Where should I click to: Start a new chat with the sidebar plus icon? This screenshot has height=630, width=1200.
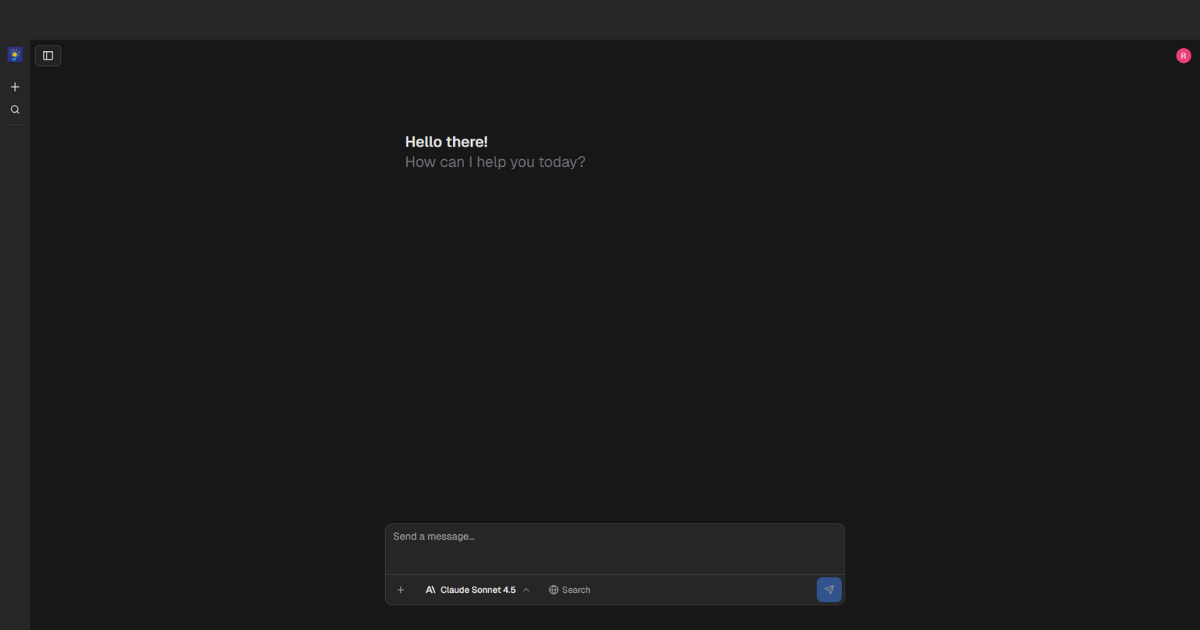[15, 87]
